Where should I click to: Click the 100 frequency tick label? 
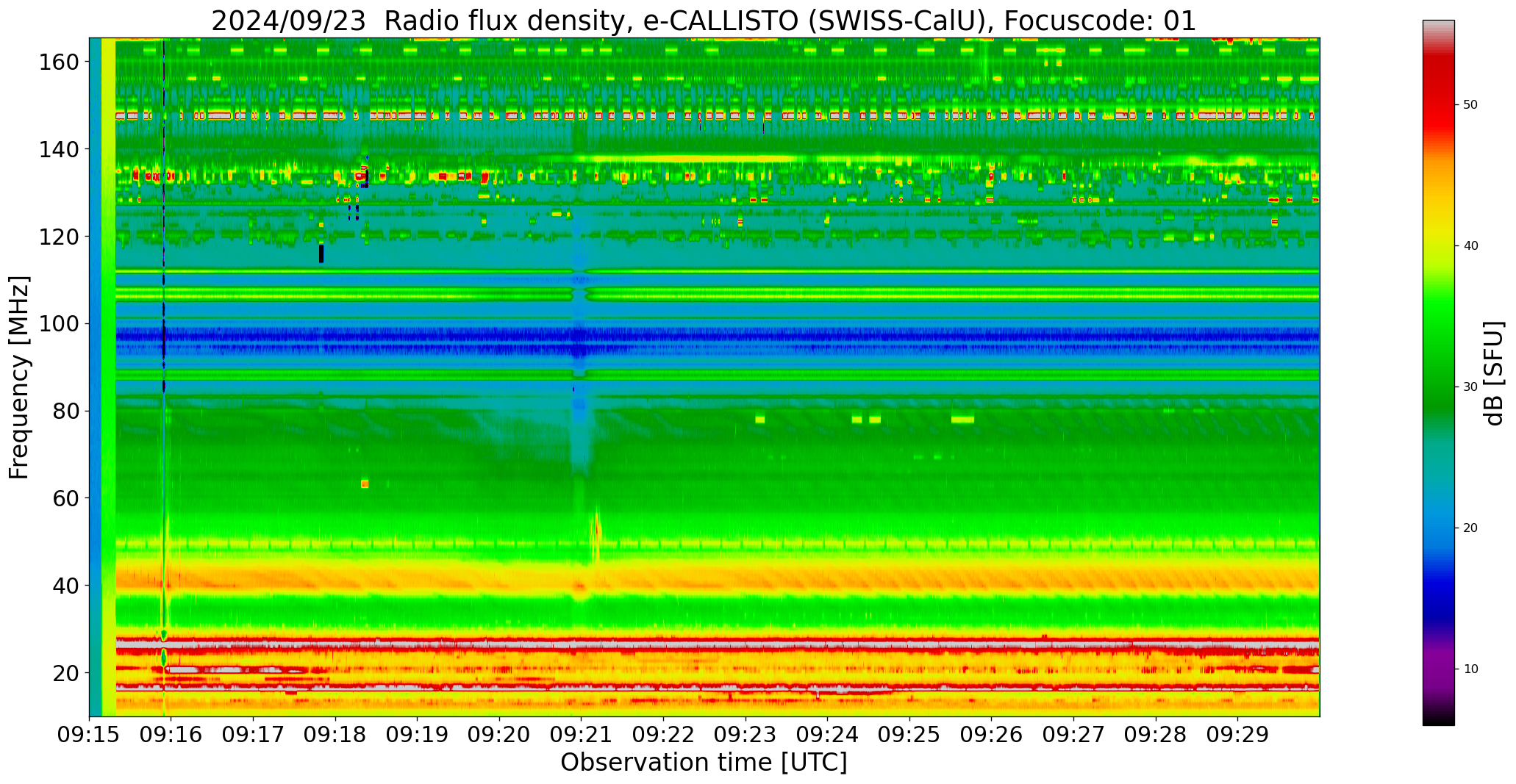pyautogui.click(x=60, y=324)
